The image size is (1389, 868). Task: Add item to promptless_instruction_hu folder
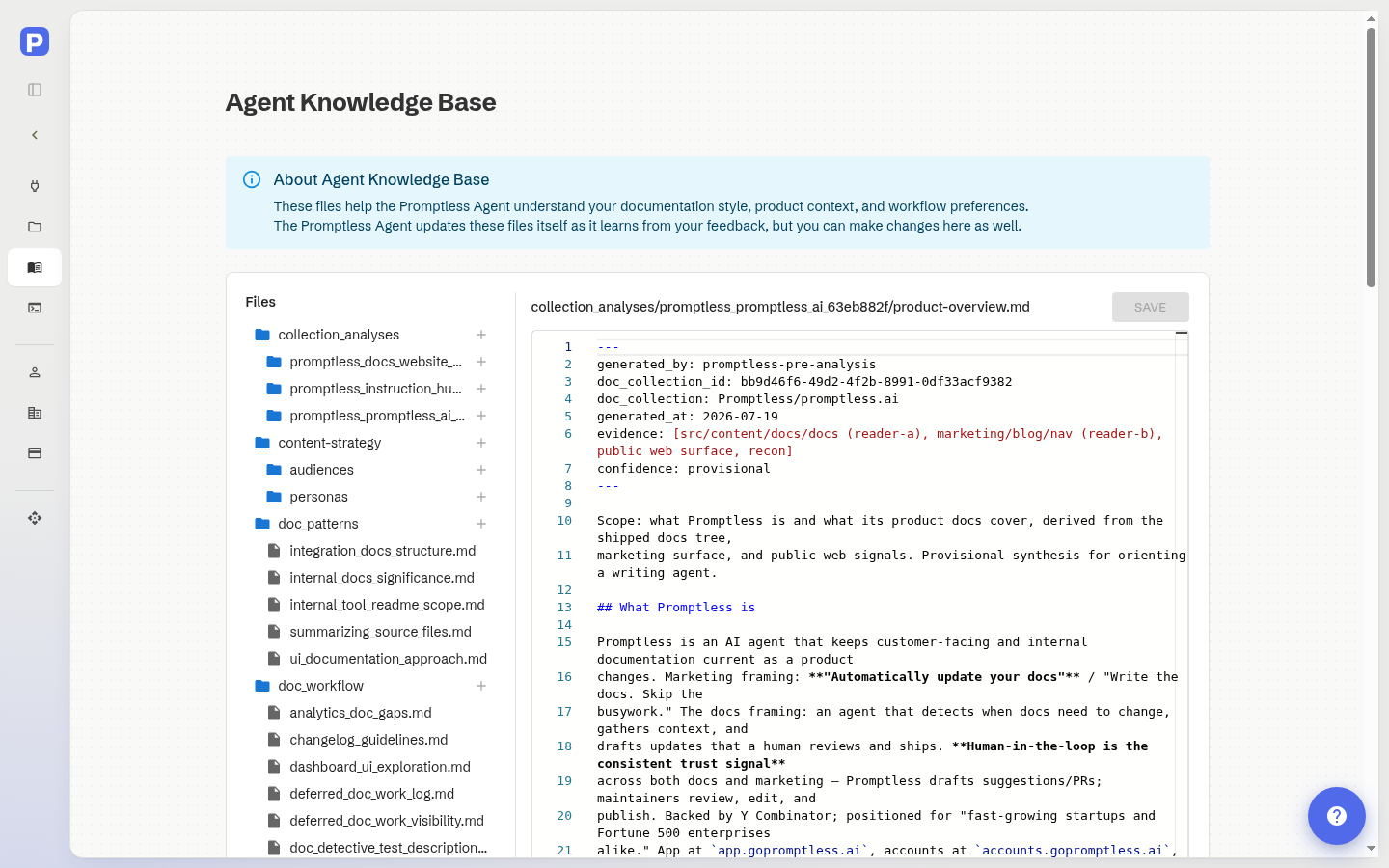(481, 389)
